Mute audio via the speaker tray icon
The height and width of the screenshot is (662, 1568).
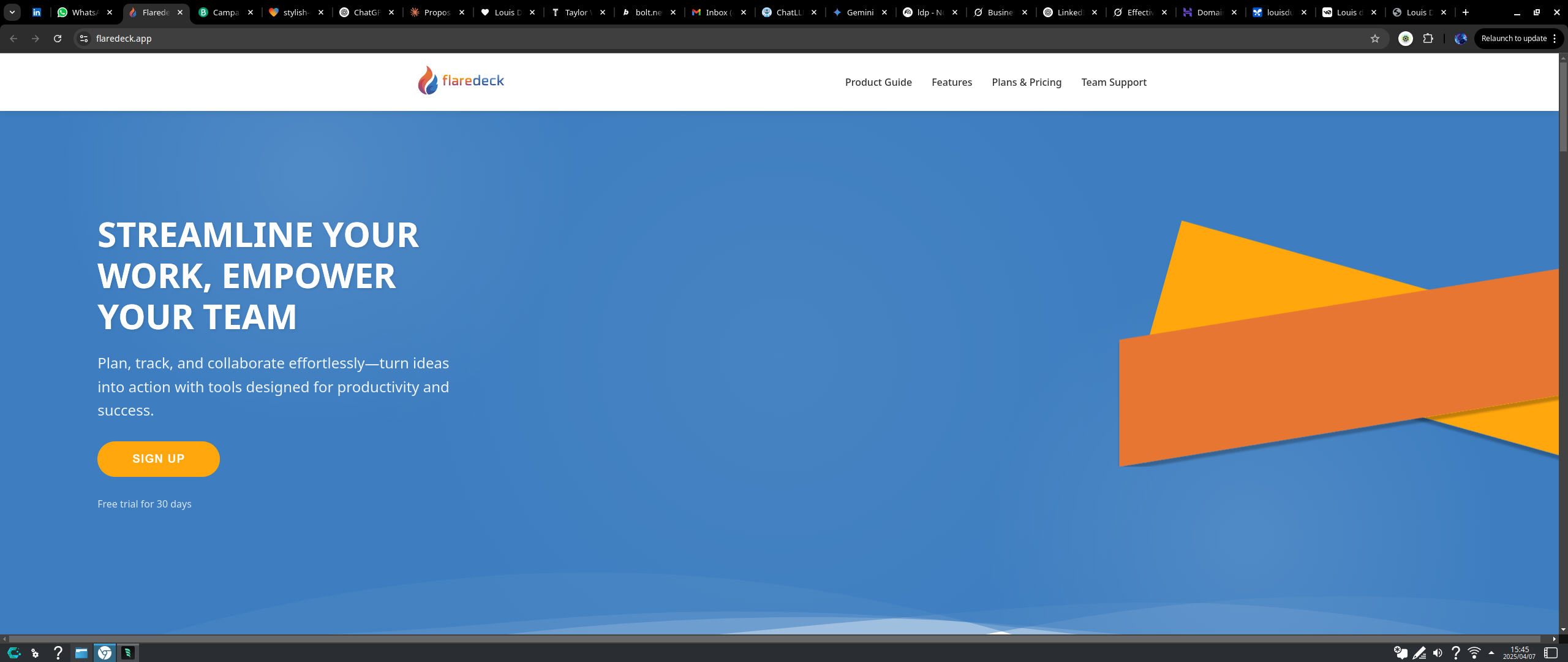point(1438,652)
